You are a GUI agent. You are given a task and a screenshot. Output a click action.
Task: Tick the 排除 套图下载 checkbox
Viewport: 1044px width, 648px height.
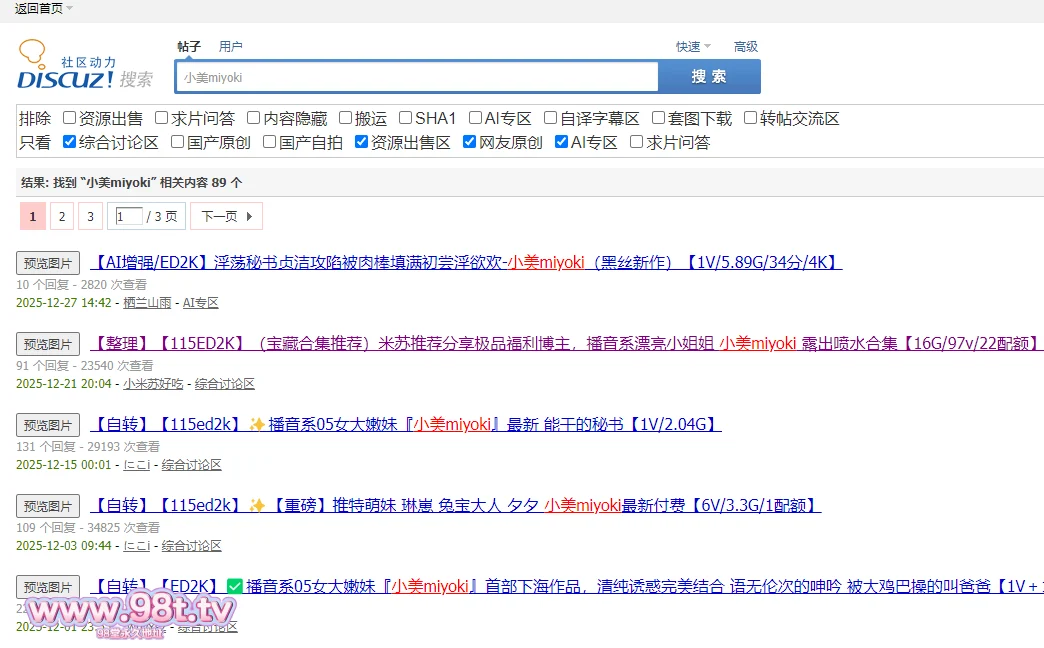(x=659, y=118)
